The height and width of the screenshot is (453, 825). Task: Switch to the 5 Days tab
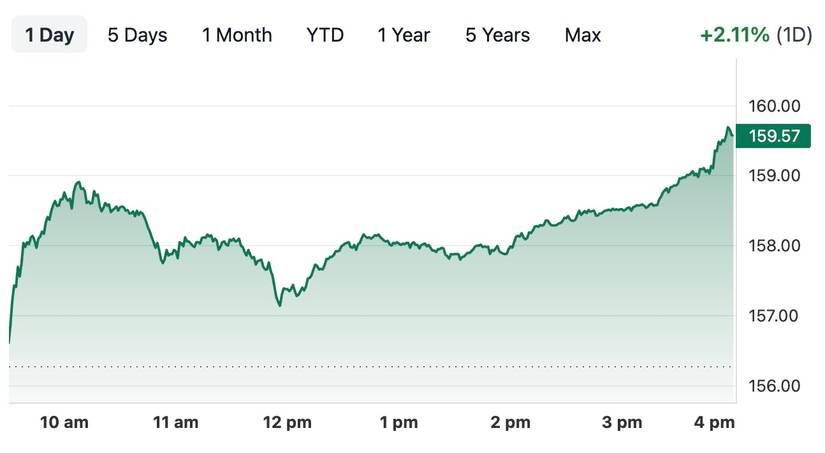[137, 35]
